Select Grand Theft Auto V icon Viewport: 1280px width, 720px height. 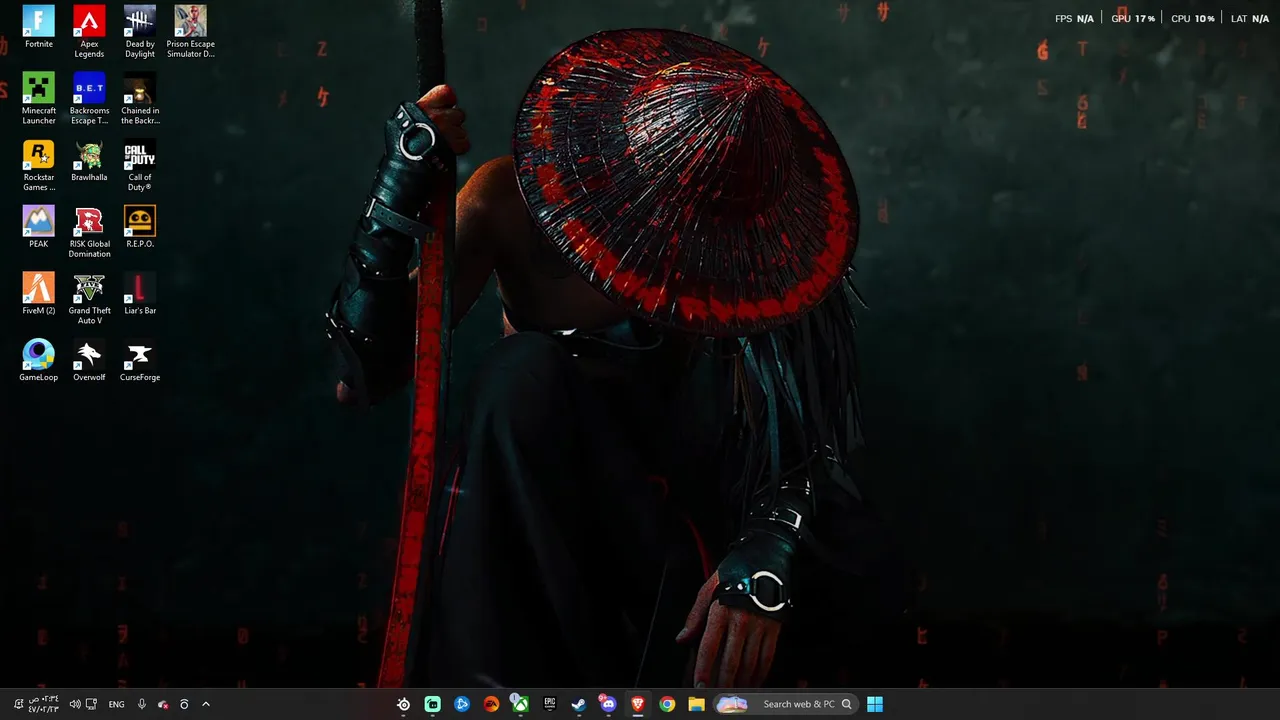(x=89, y=299)
